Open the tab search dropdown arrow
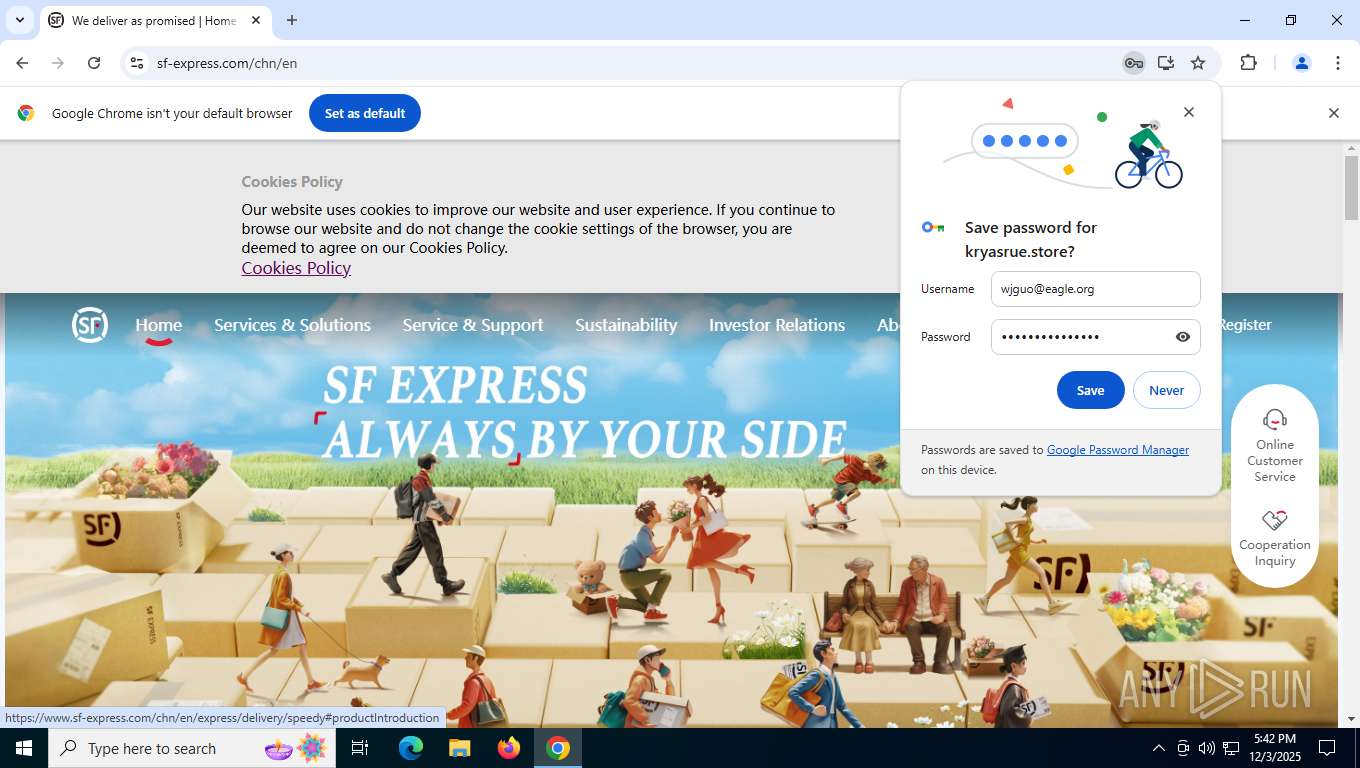The image size is (1360, 768). (19, 20)
